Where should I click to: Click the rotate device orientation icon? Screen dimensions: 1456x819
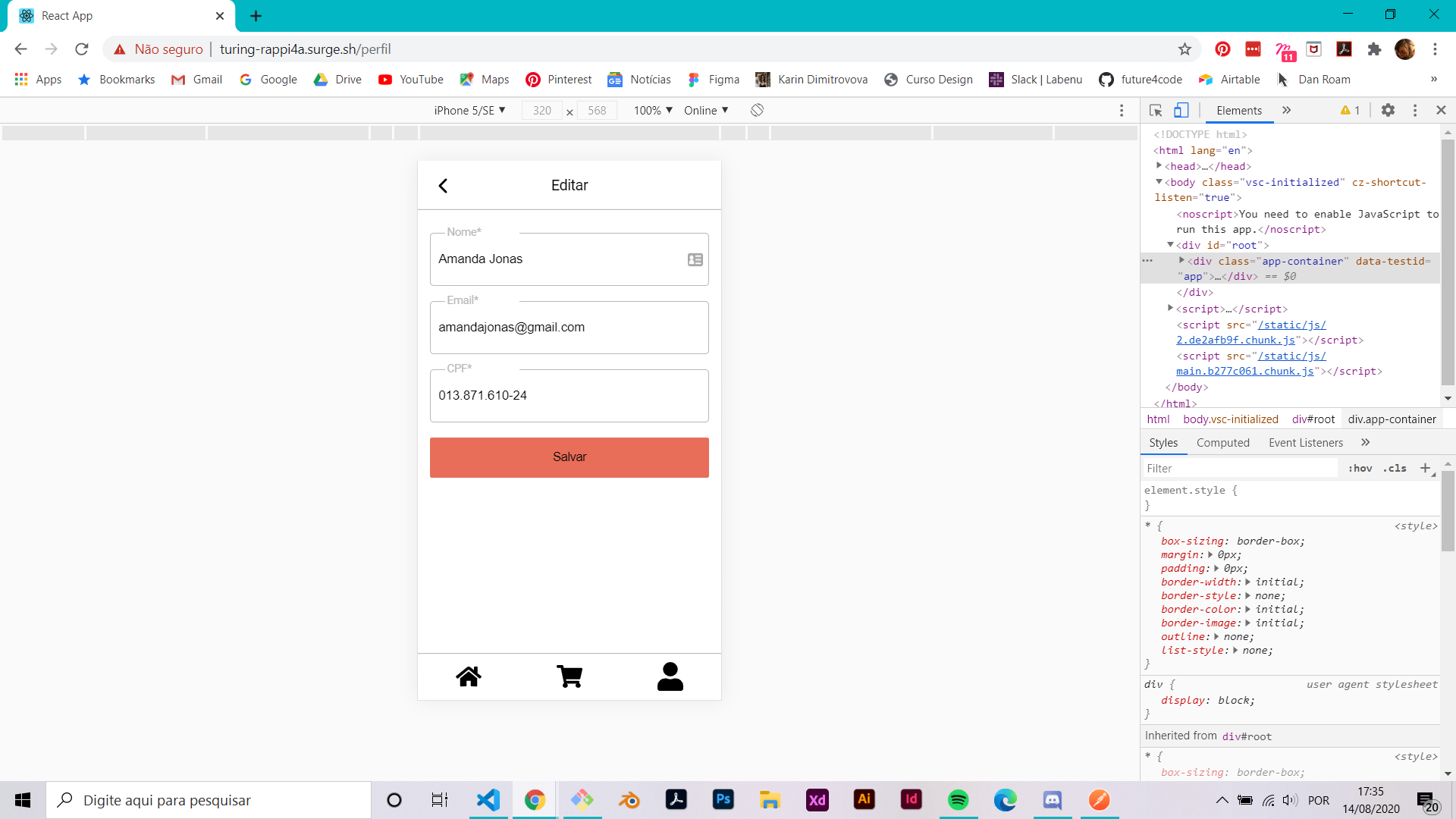point(757,111)
